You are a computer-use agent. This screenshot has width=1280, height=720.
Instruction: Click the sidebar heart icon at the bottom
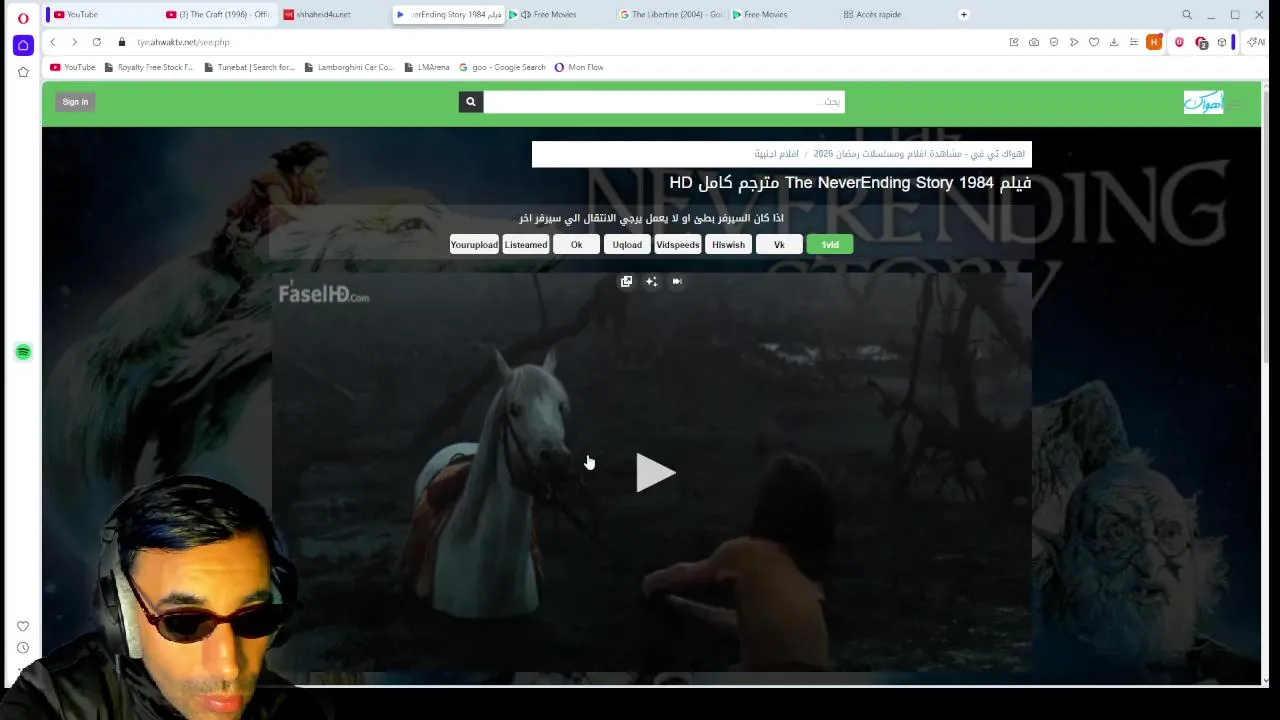23,626
